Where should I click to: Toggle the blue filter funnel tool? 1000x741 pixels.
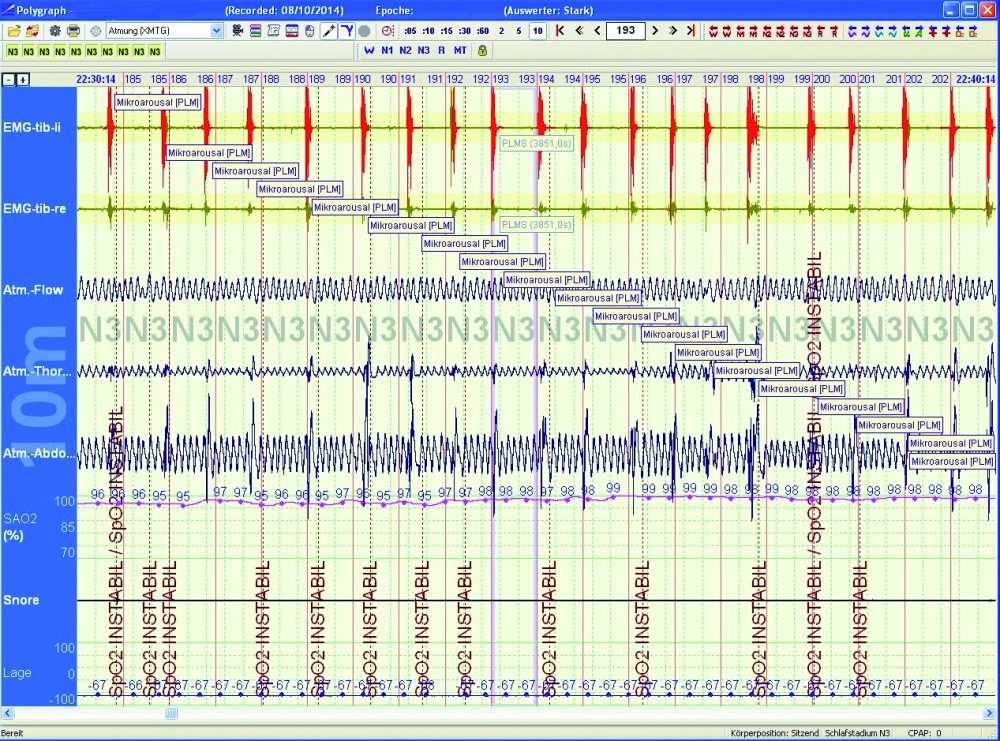click(346, 31)
